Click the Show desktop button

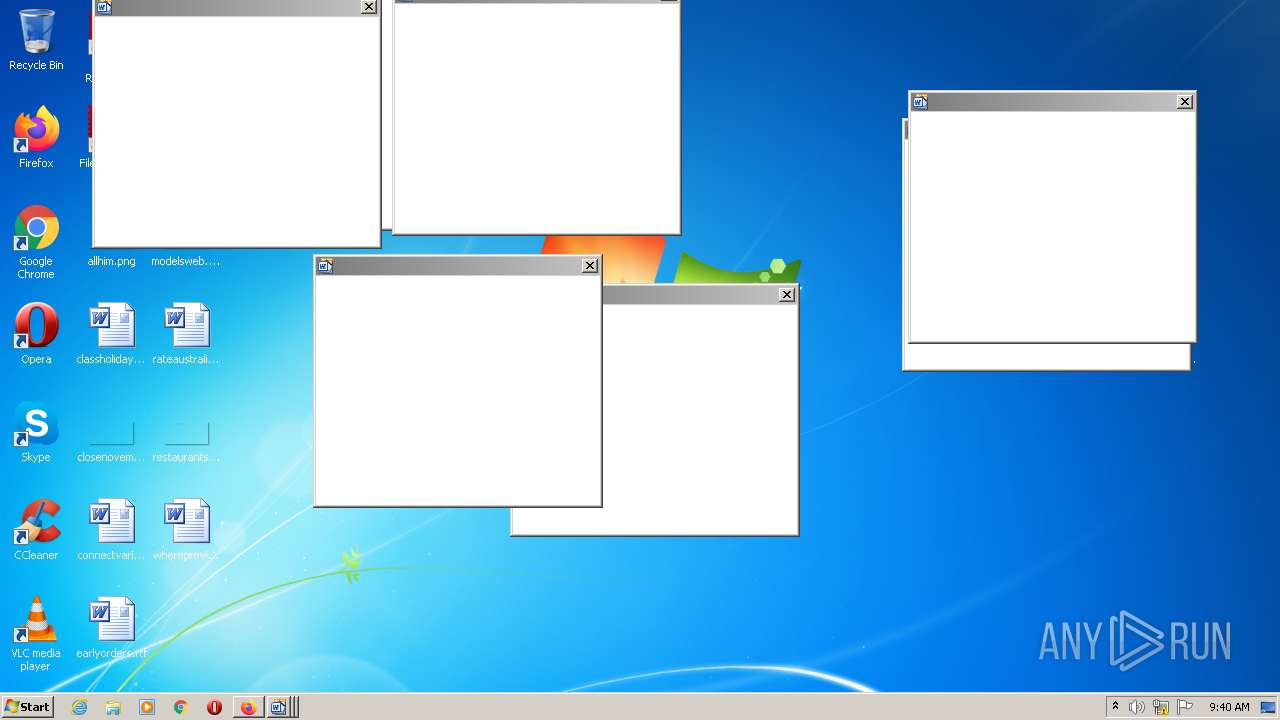(1269, 707)
